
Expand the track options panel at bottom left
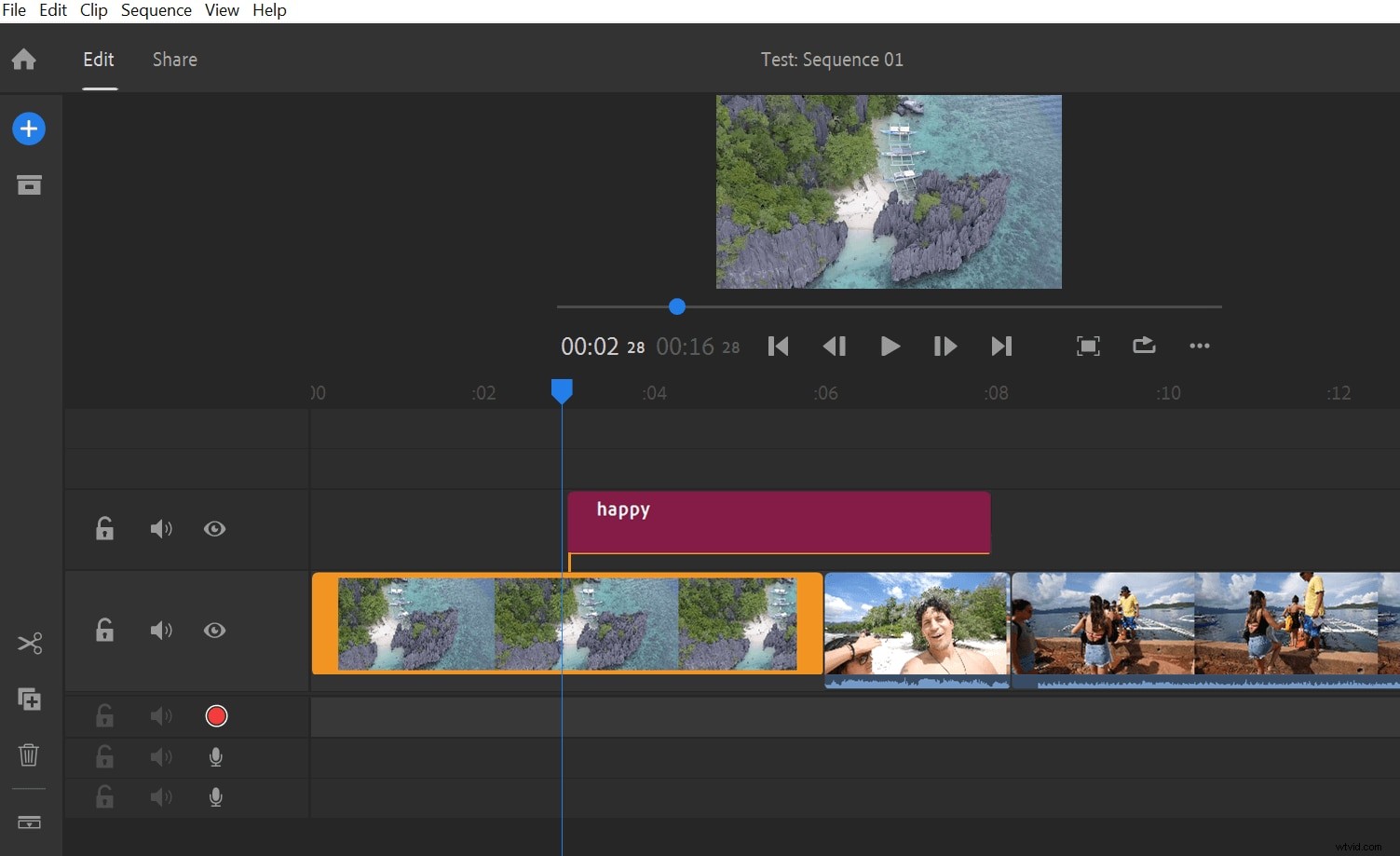(29, 823)
